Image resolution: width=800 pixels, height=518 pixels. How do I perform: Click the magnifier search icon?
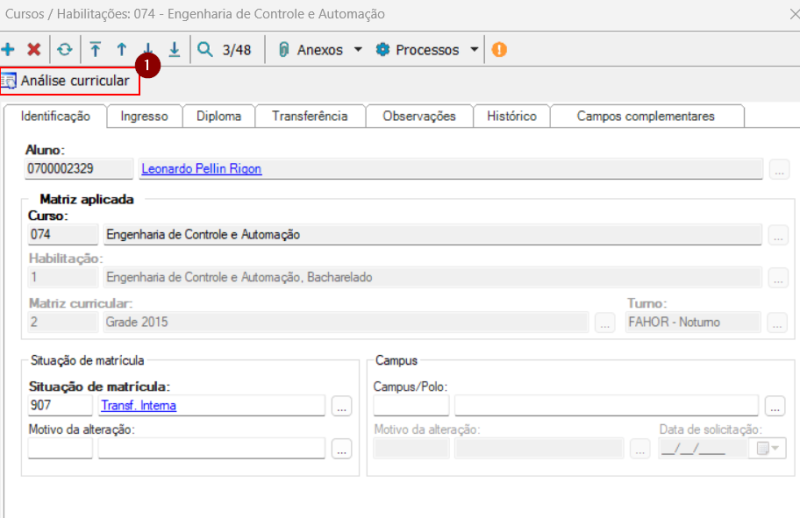(205, 50)
